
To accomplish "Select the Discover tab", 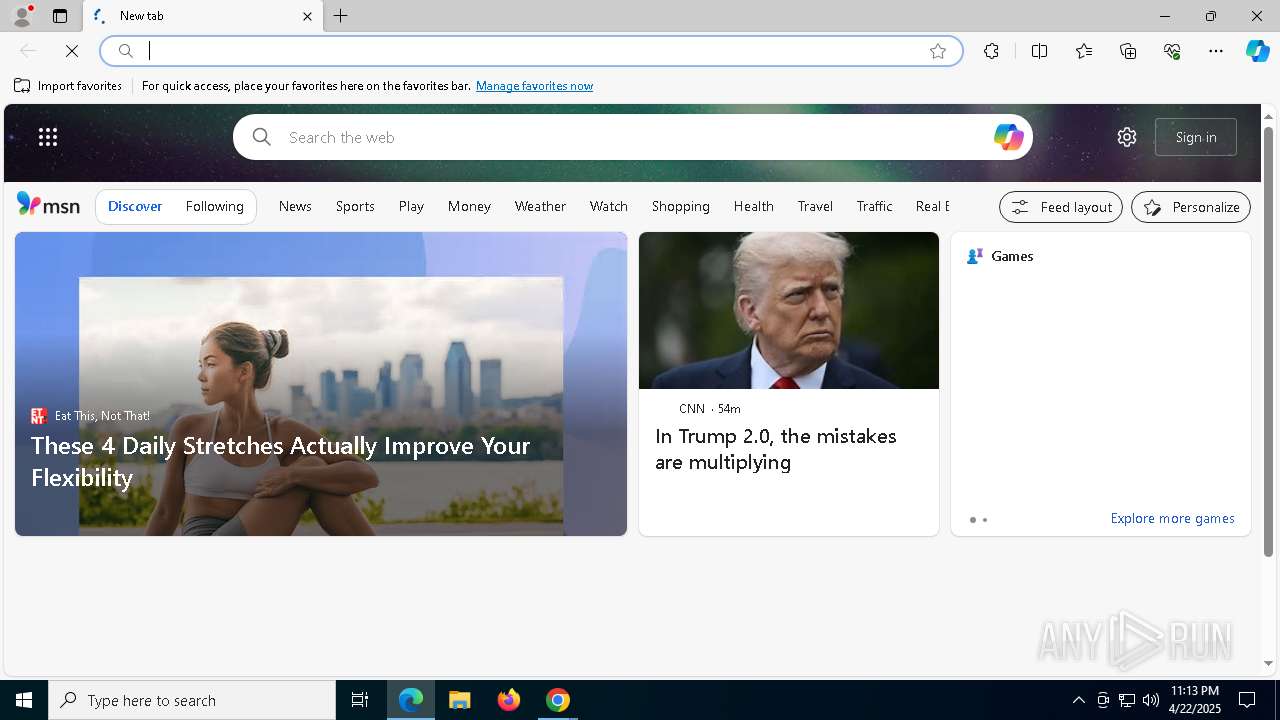I will [x=135, y=206].
